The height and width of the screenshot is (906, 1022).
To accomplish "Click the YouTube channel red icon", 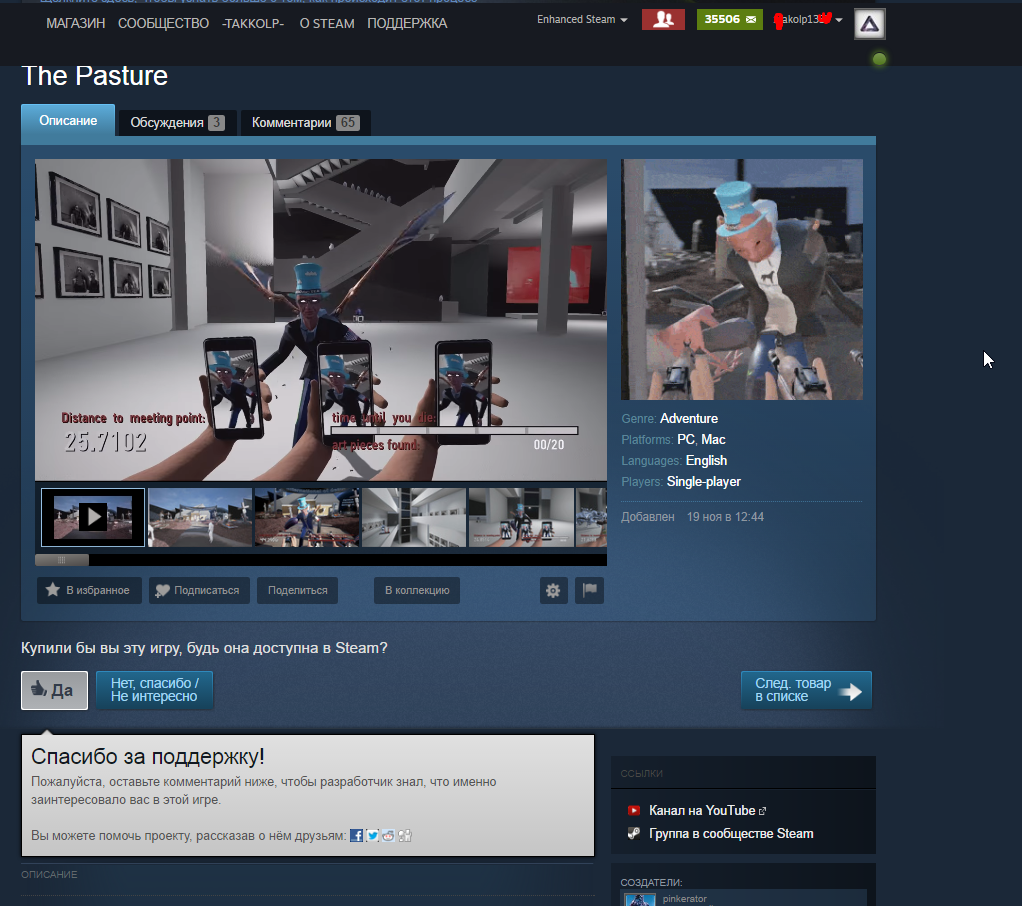I will pyautogui.click(x=634, y=810).
